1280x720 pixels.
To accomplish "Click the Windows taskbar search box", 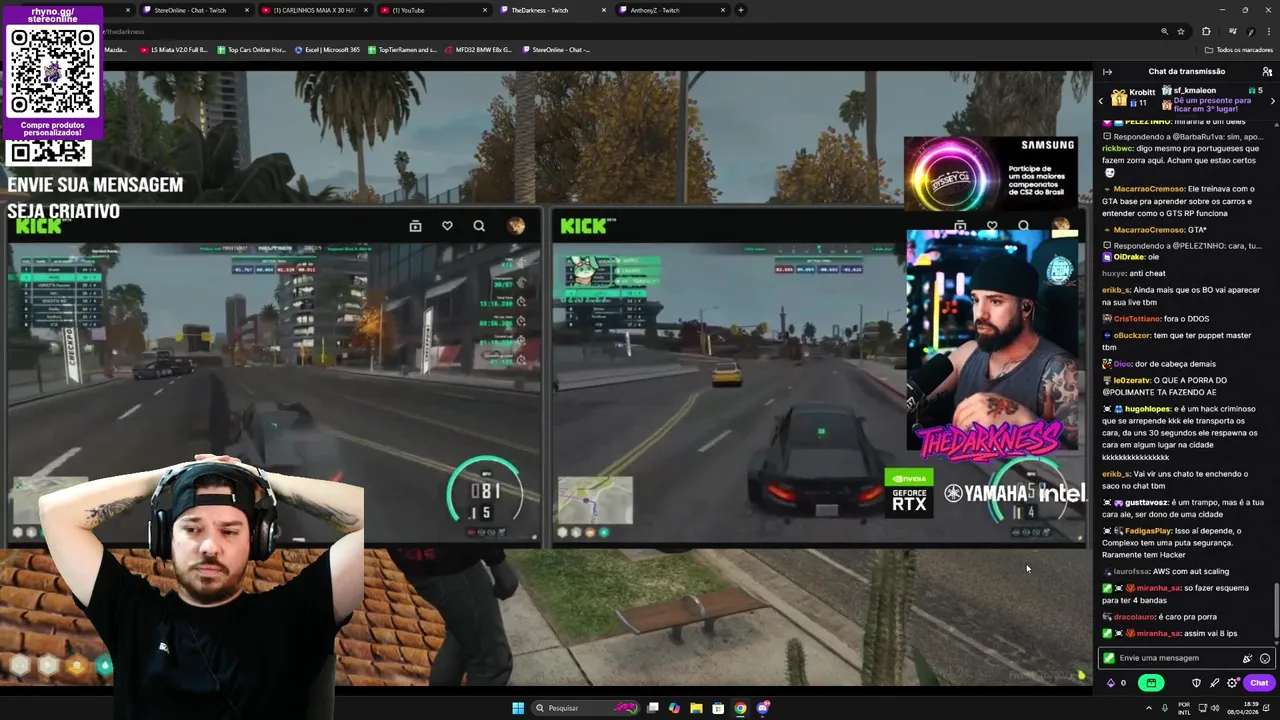I will [x=587, y=708].
